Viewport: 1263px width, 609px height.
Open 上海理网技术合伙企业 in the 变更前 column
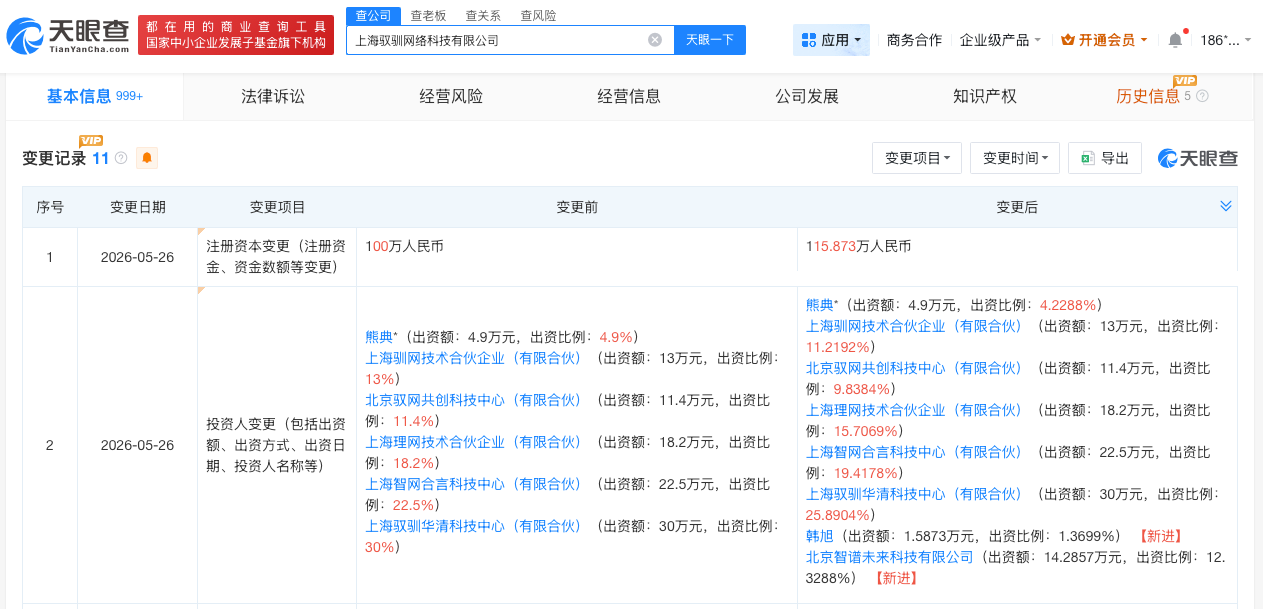[x=473, y=442]
